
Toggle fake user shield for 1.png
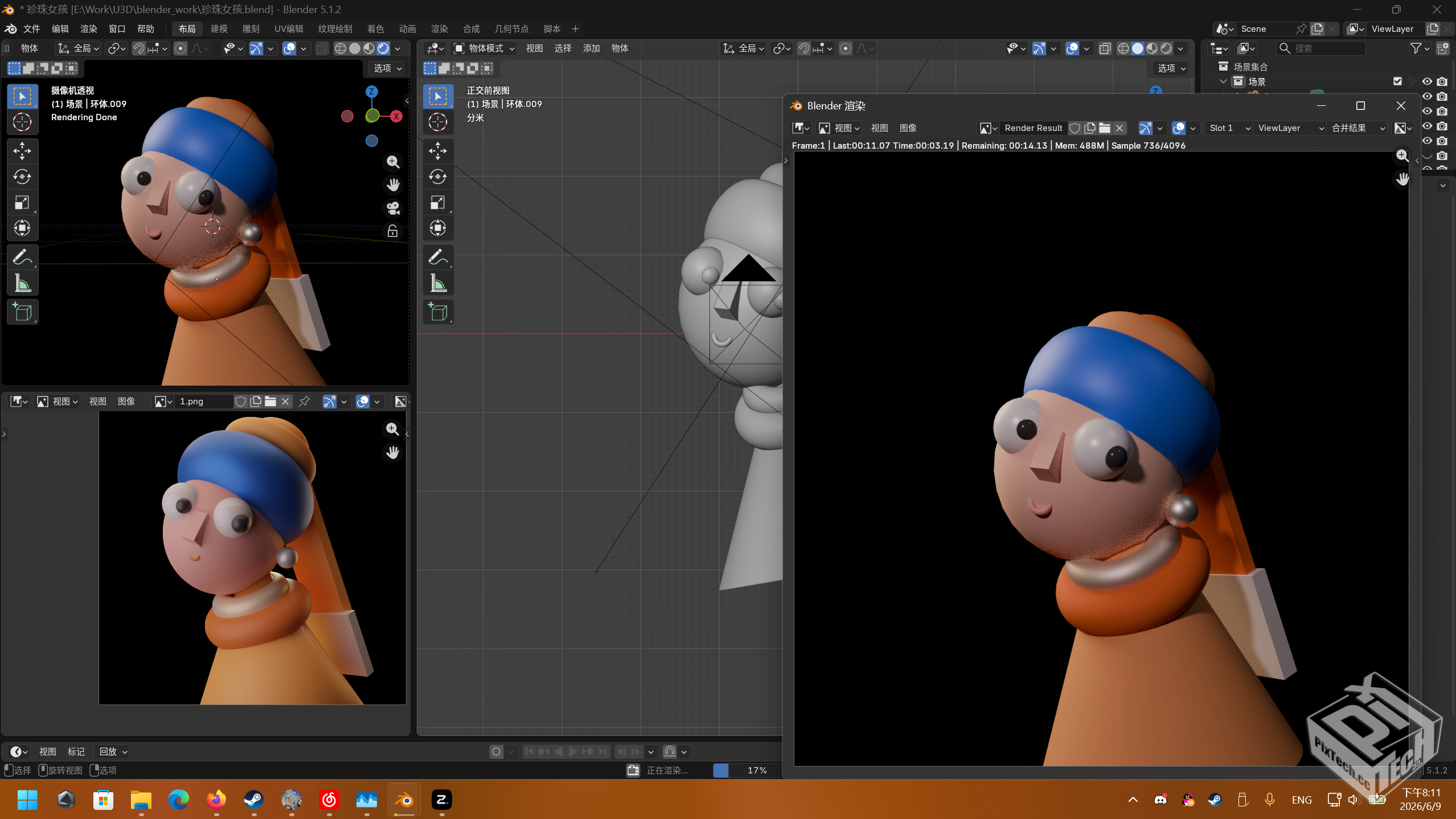(x=240, y=402)
